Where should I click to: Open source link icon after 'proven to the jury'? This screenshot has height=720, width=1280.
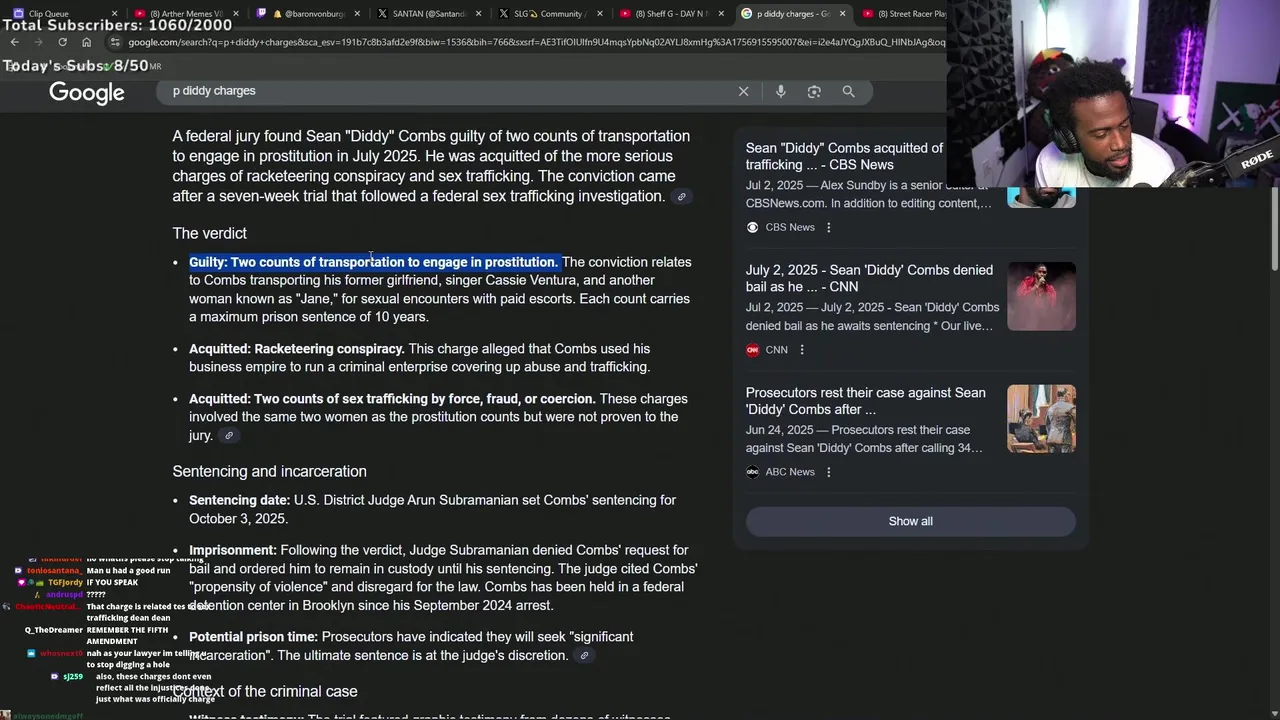point(229,436)
